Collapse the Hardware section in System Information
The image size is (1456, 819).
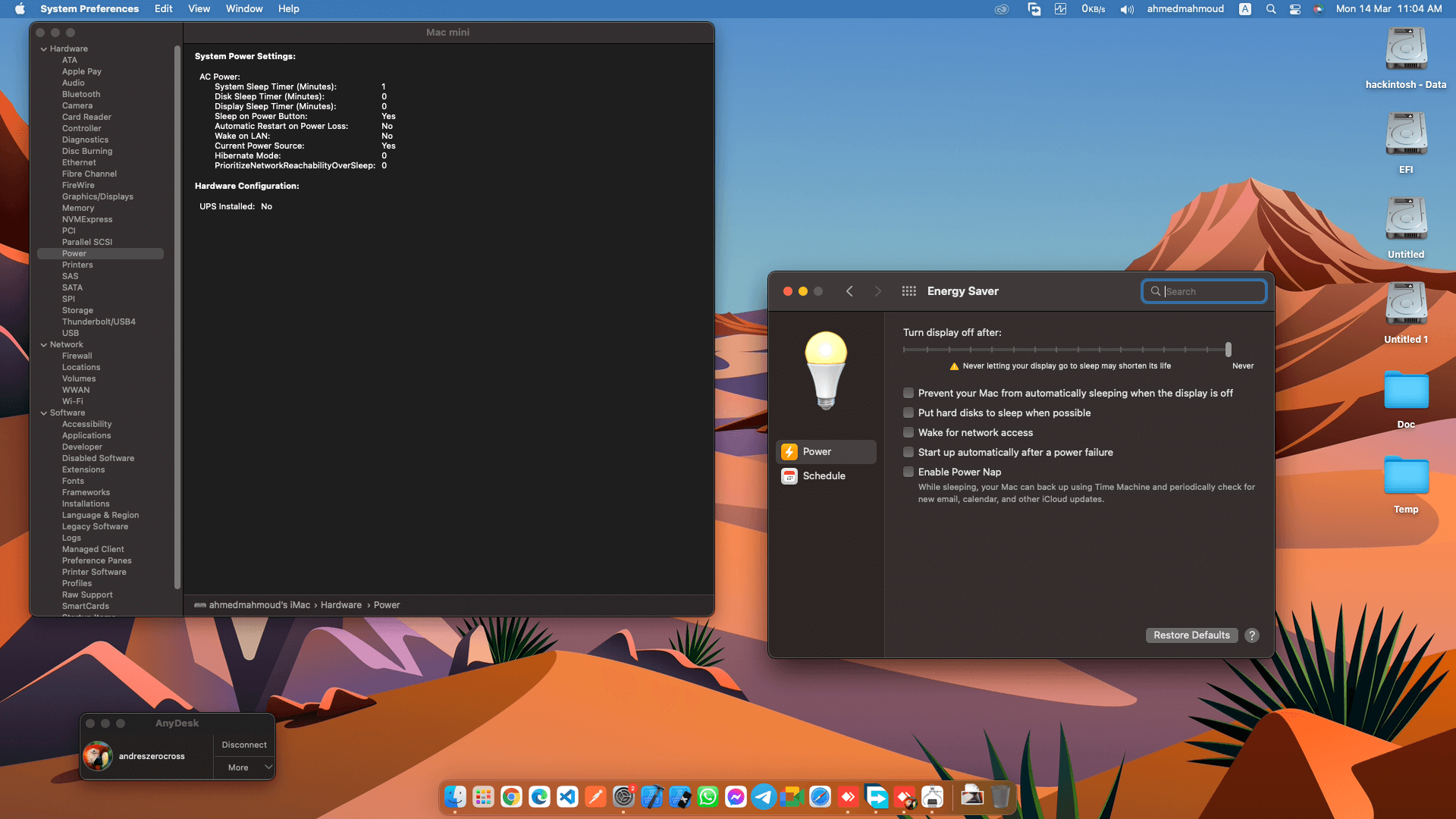(x=44, y=49)
